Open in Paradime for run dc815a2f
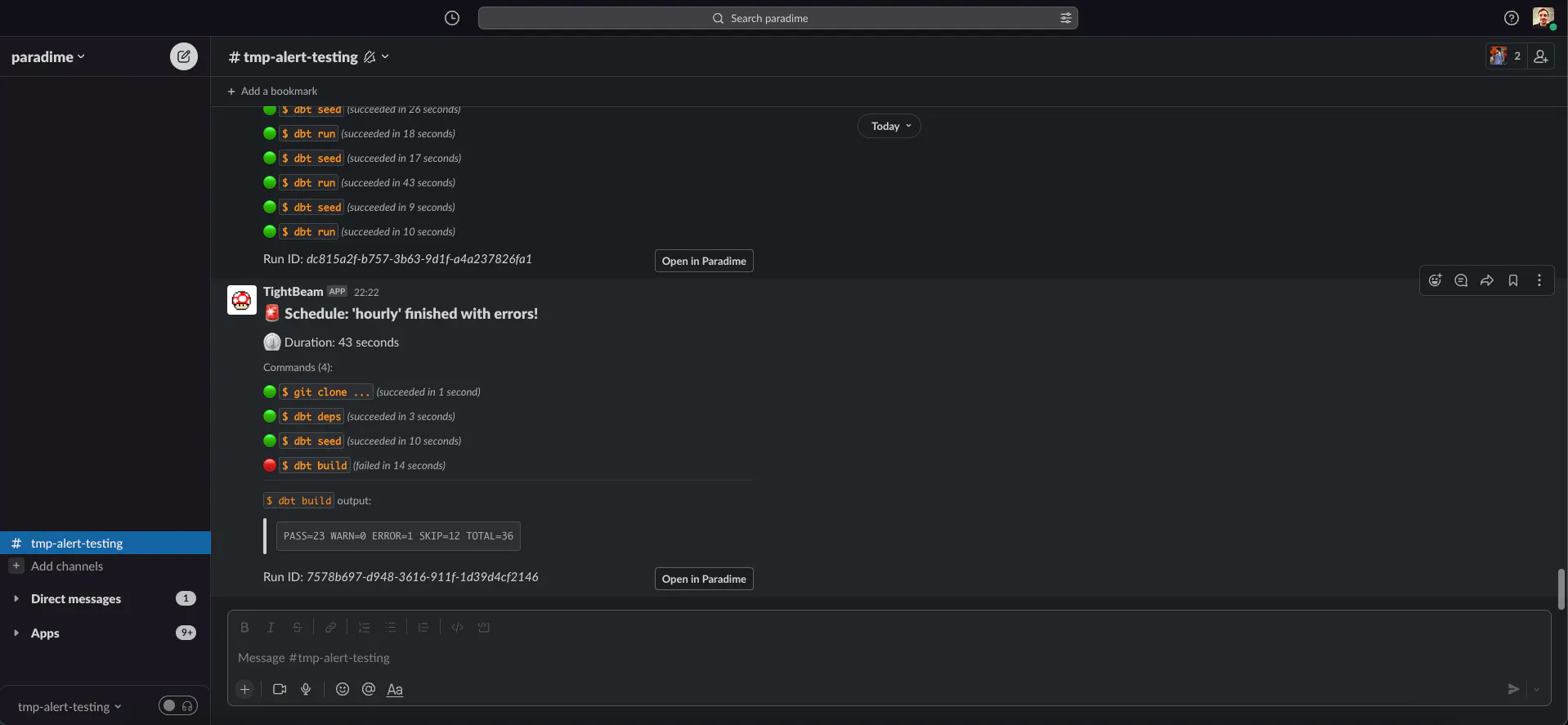The image size is (1568, 725). coord(704,261)
